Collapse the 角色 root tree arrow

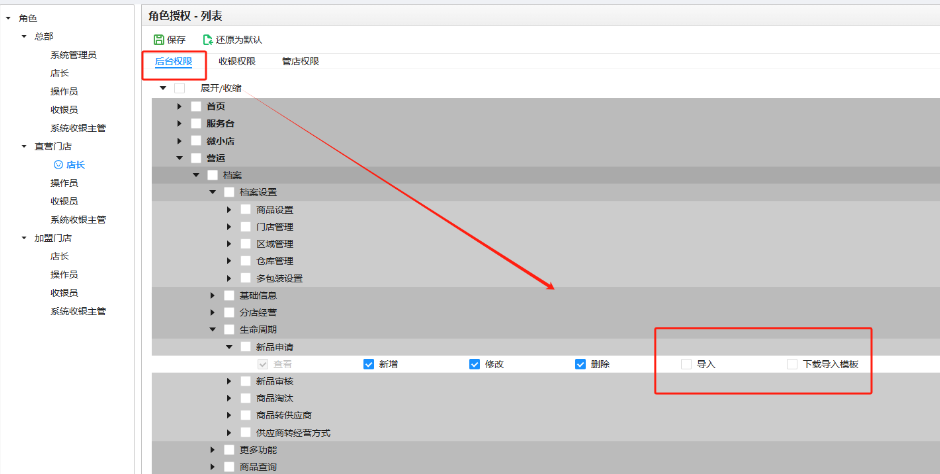point(8,19)
